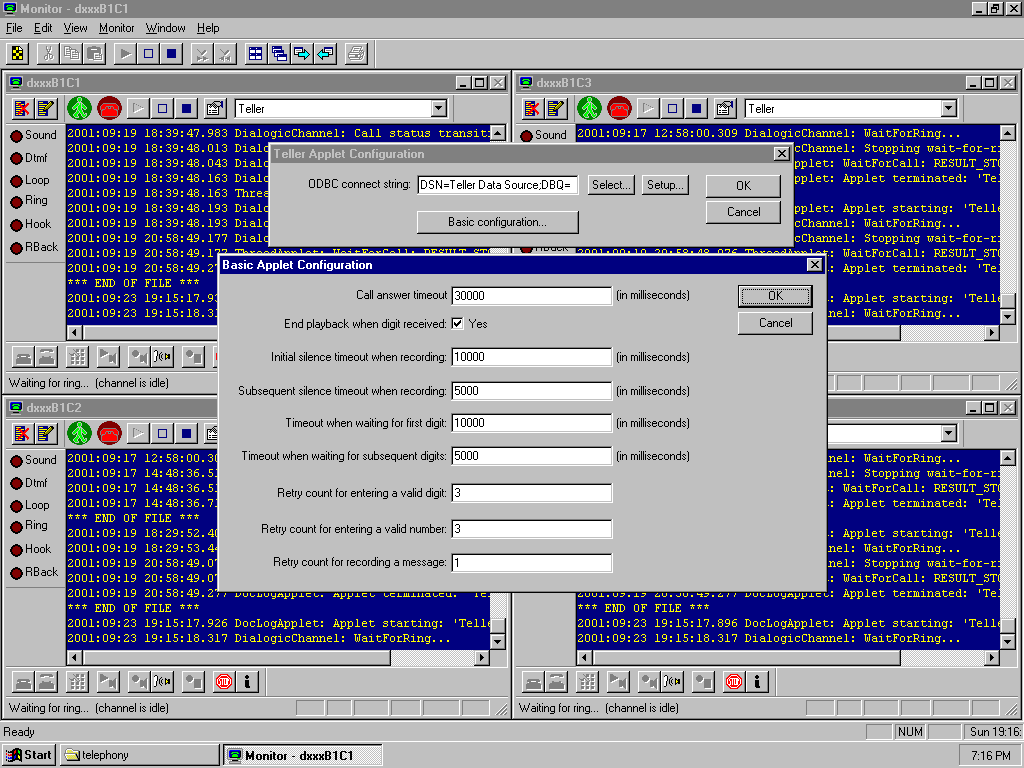1024x768 pixels.
Task: Expand the Teller dropdown in dxxxB1C1
Action: pos(438,108)
